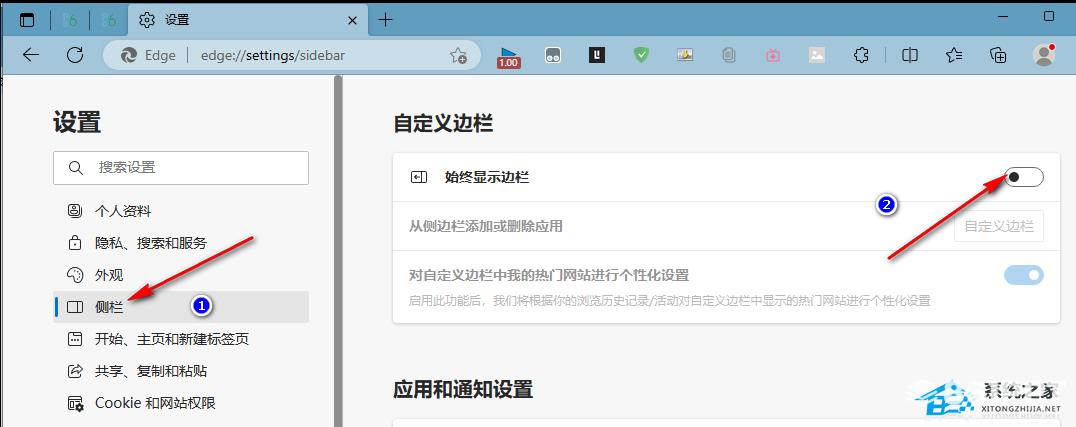This screenshot has width=1076, height=427.
Task: Open the Collections icon
Action: click(998, 56)
